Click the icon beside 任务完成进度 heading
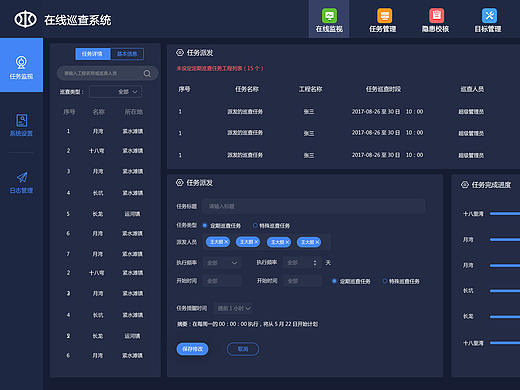Image resolution: width=520 pixels, height=390 pixels. click(x=464, y=185)
